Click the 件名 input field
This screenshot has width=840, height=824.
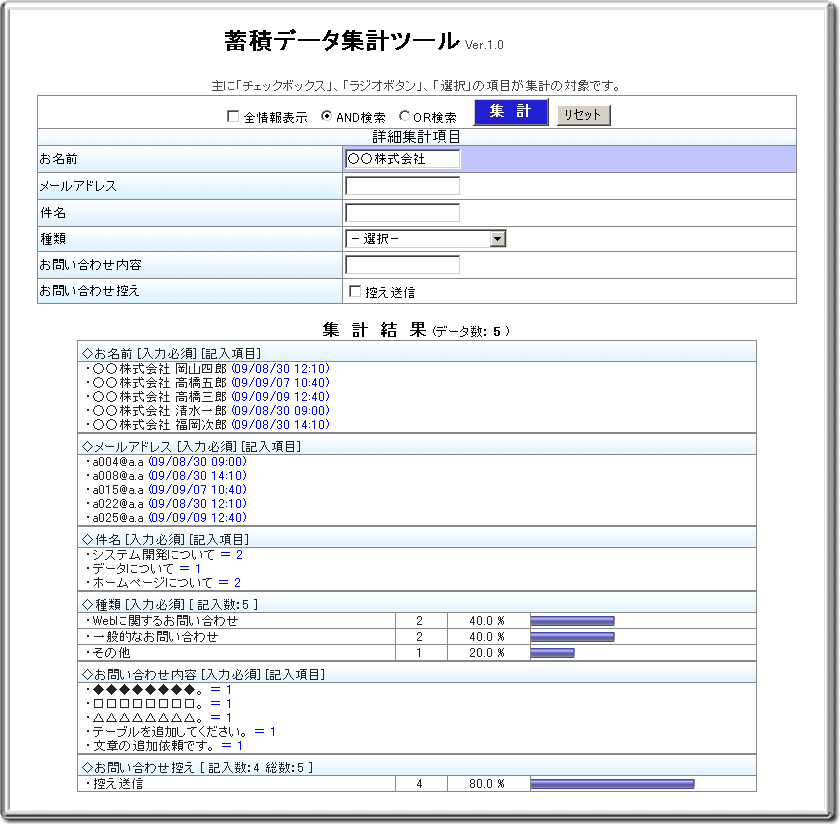click(x=402, y=213)
